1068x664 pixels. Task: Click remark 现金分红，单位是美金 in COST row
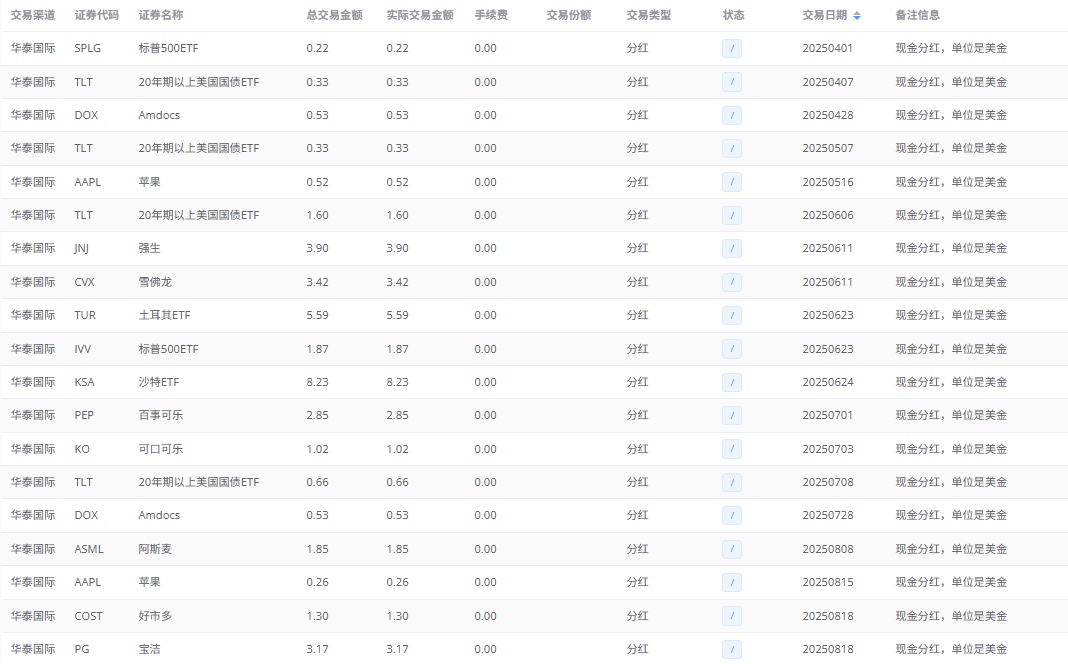click(951, 616)
